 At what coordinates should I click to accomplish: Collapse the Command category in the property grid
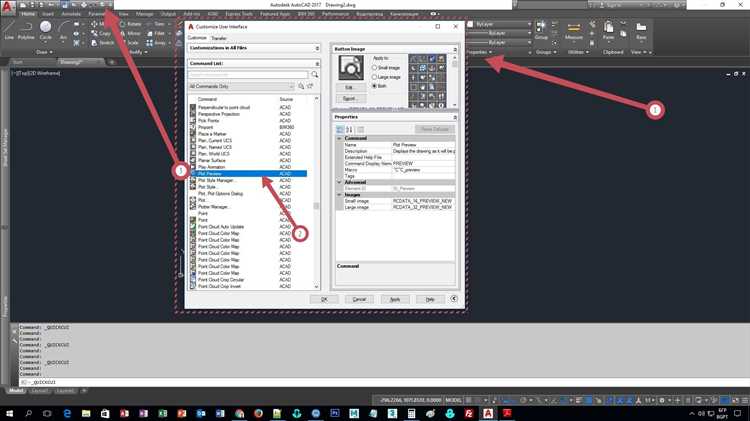[x=339, y=138]
